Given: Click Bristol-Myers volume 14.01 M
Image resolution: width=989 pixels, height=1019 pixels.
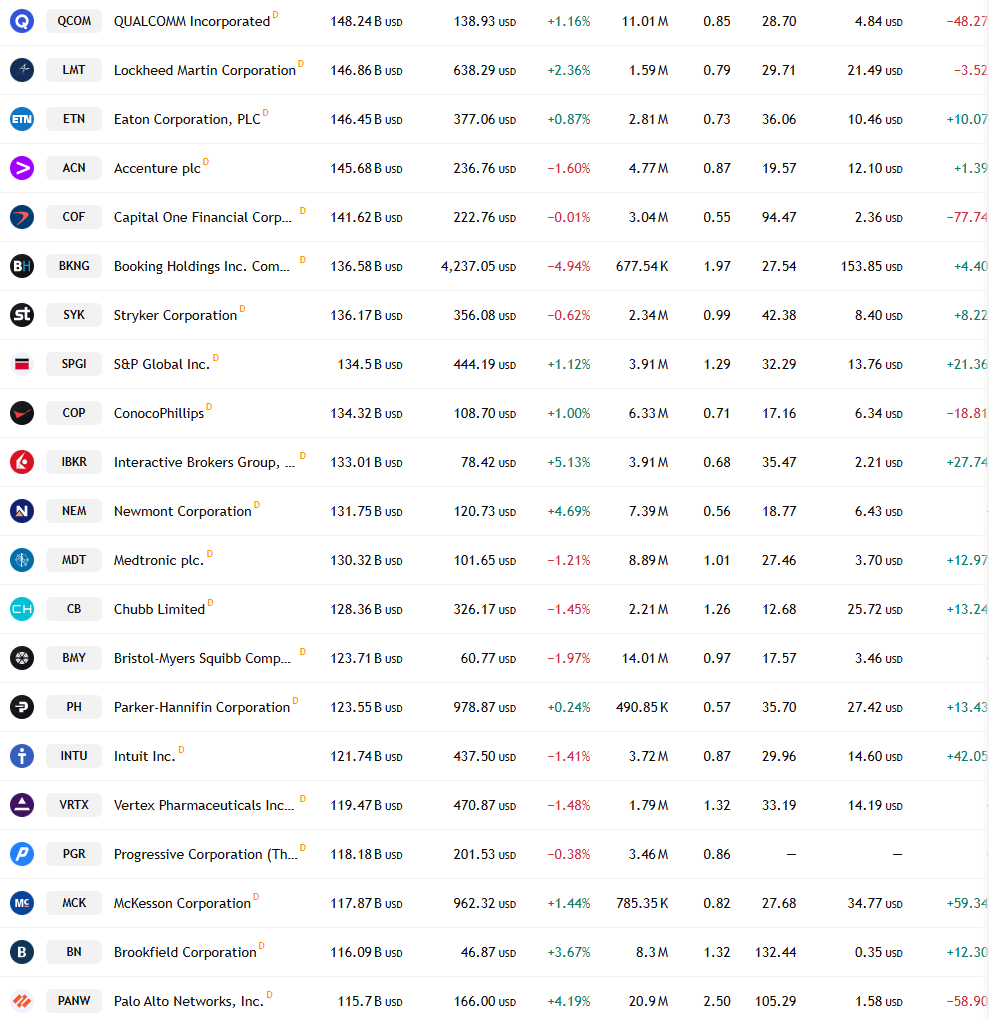Looking at the screenshot, I should pos(645,658).
